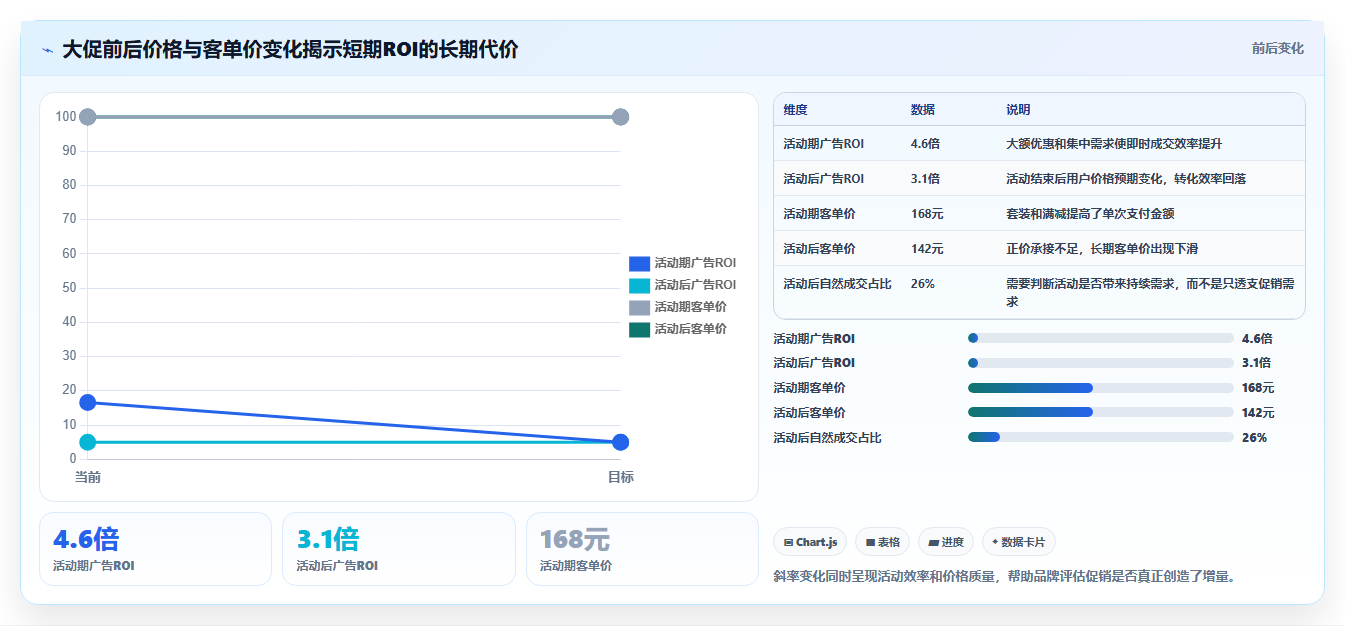Open the 3.1倍 活动后广告ROI stat card
The height and width of the screenshot is (626, 1345).
pos(399,549)
